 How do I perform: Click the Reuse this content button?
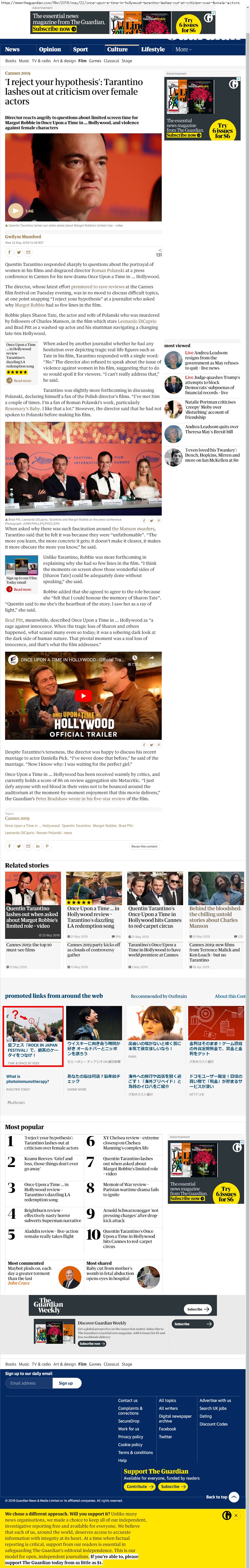tap(144, 846)
